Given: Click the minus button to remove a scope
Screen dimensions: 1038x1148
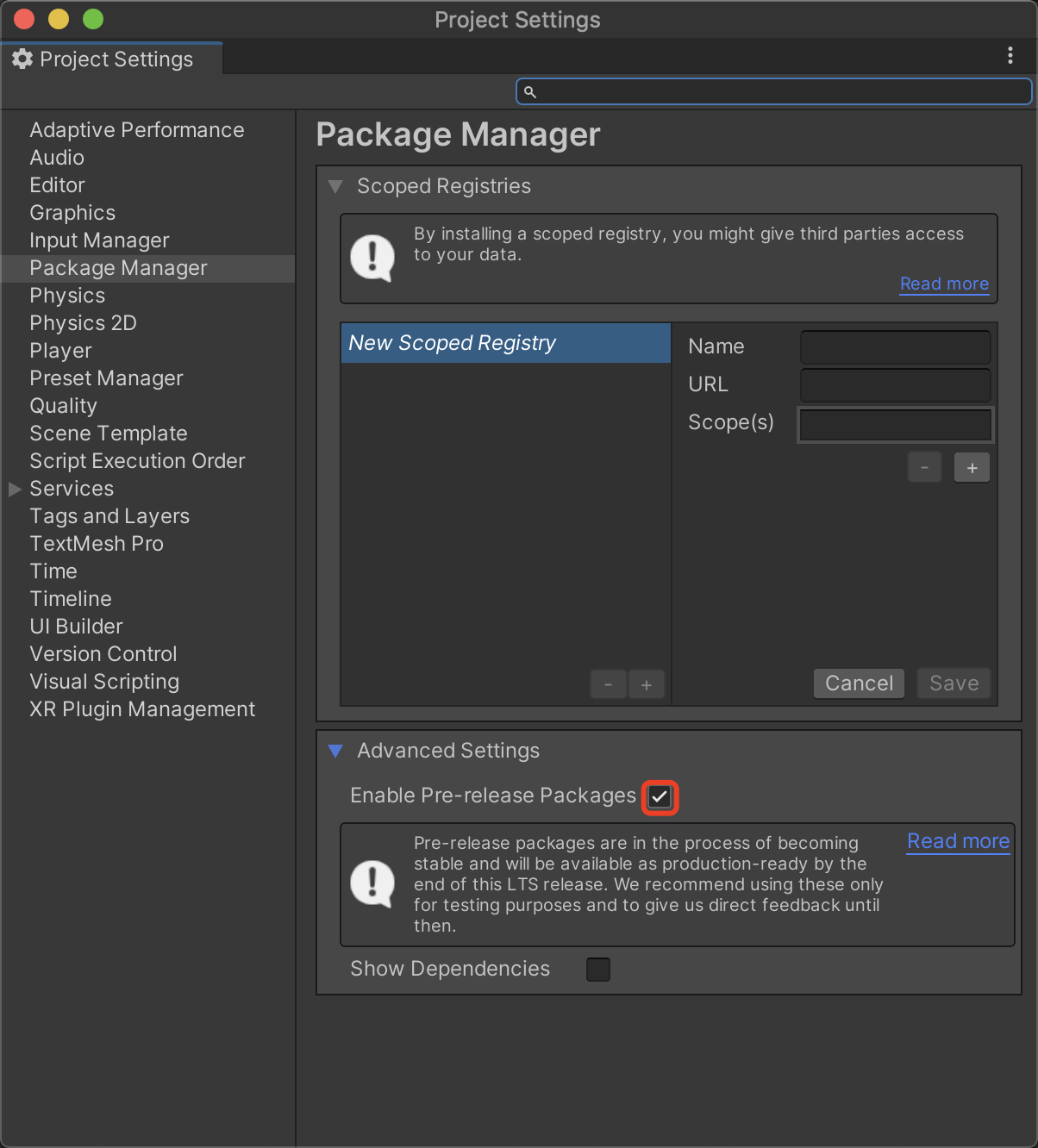Looking at the screenshot, I should (x=924, y=468).
